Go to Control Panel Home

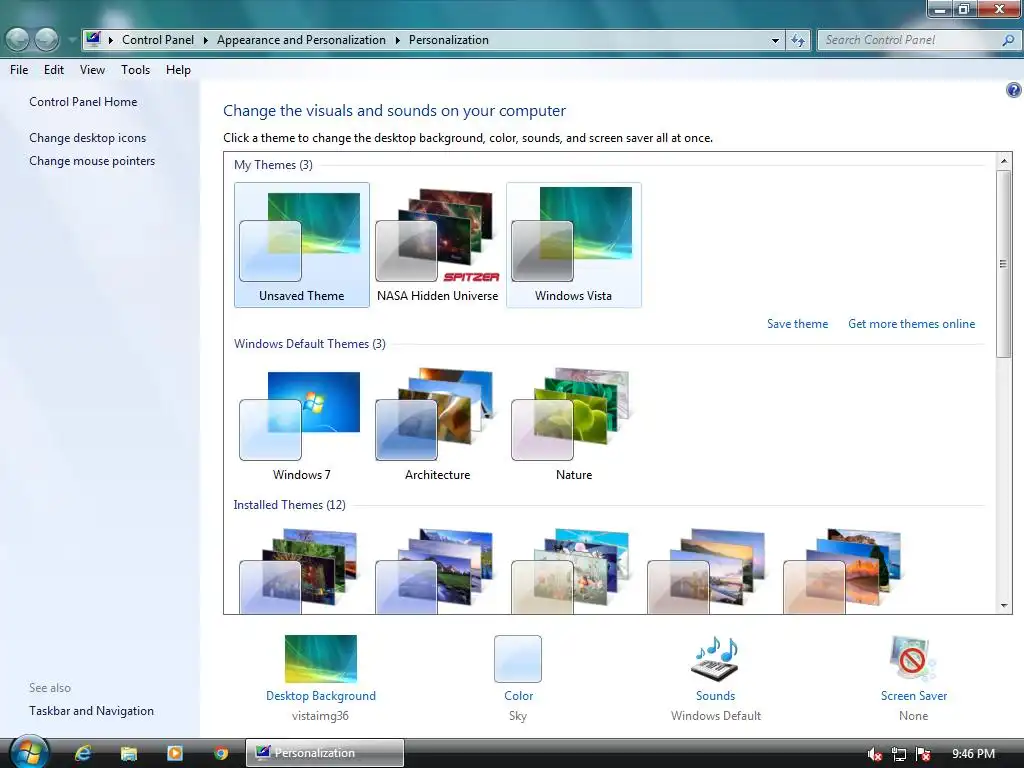(83, 102)
